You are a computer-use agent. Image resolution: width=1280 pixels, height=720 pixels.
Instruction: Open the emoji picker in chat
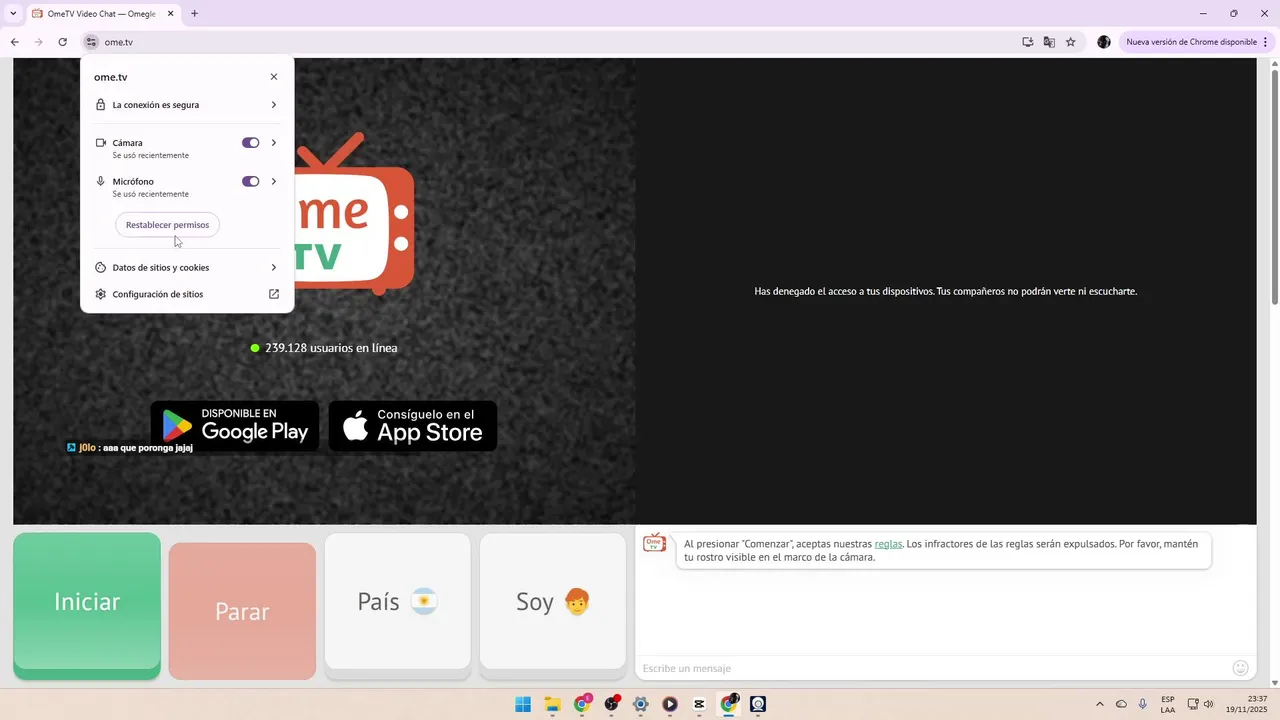1241,668
